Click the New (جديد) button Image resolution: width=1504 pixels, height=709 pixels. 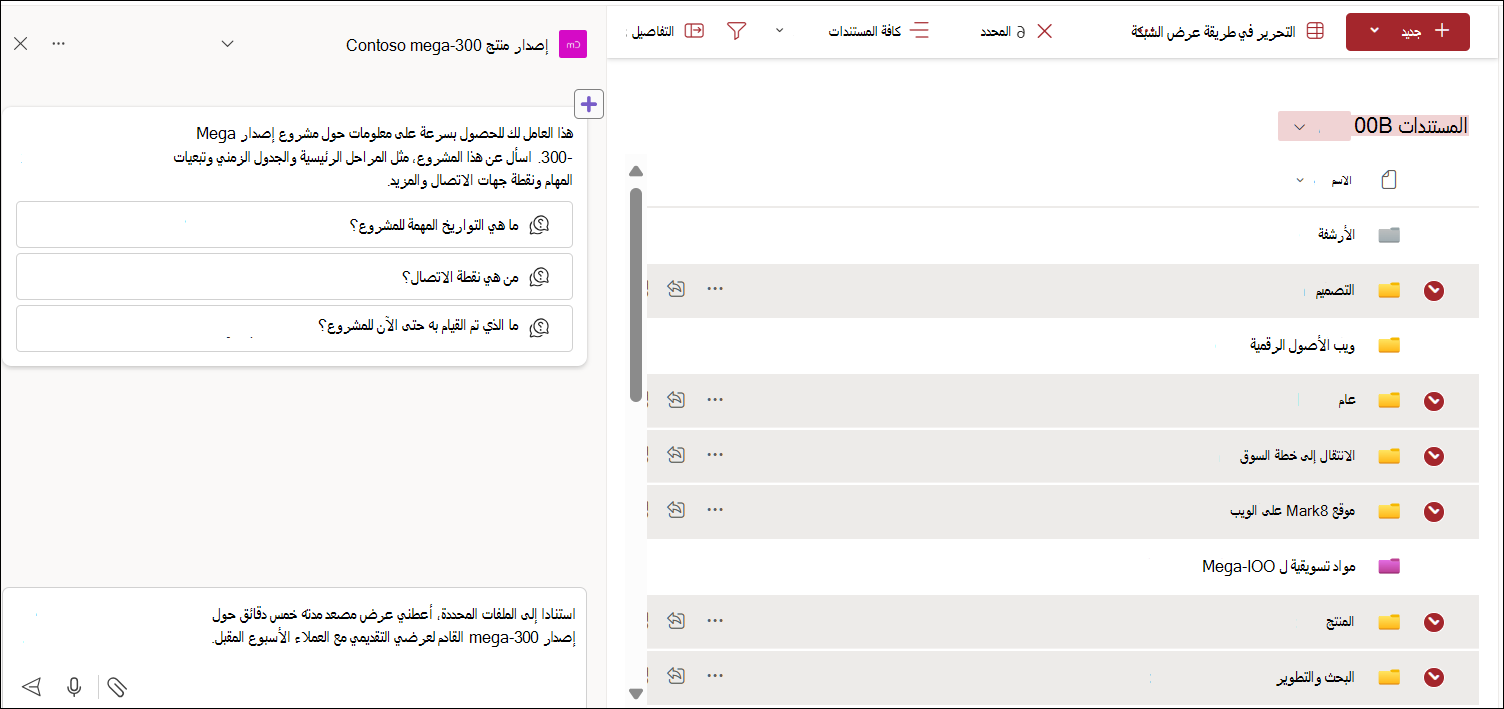click(1408, 31)
